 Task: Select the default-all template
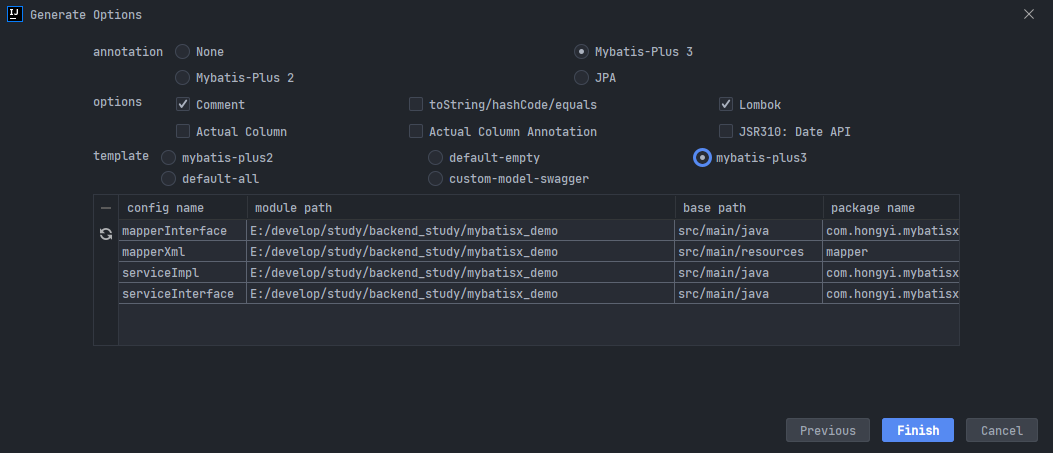click(x=169, y=179)
